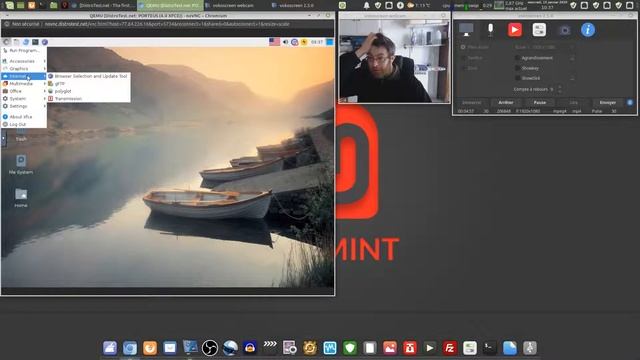Expand the Graphics submenu
Viewport: 640px width, 360px height.
point(24,69)
